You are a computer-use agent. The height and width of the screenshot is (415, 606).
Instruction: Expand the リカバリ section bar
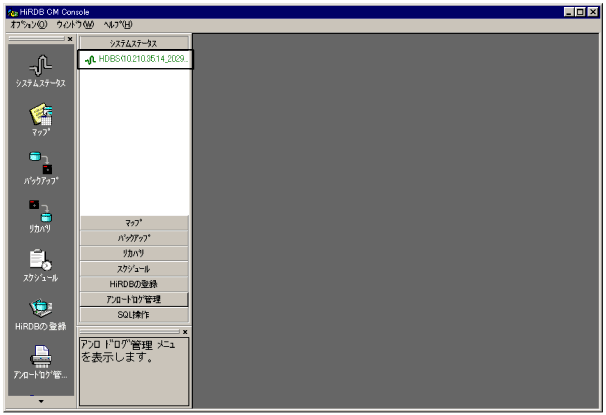click(x=134, y=253)
